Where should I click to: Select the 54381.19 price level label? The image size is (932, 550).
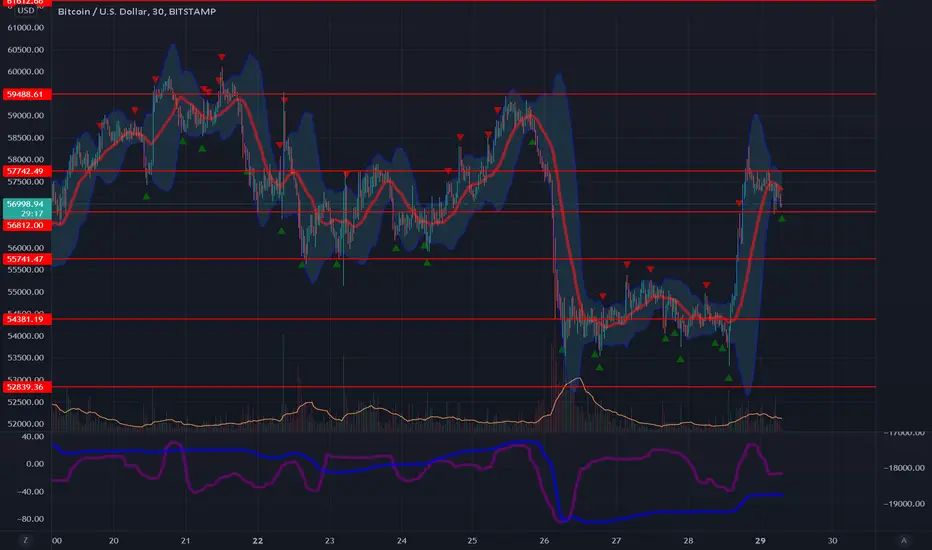click(x=27, y=319)
